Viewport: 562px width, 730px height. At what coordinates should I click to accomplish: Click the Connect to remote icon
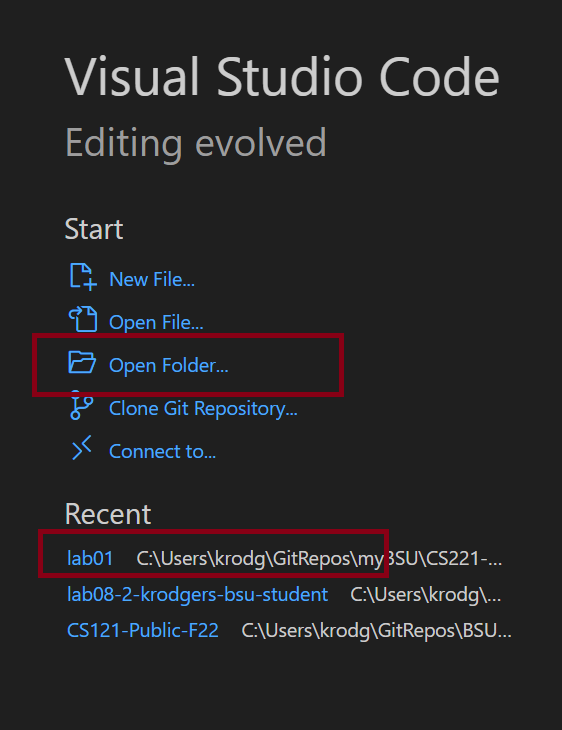82,448
